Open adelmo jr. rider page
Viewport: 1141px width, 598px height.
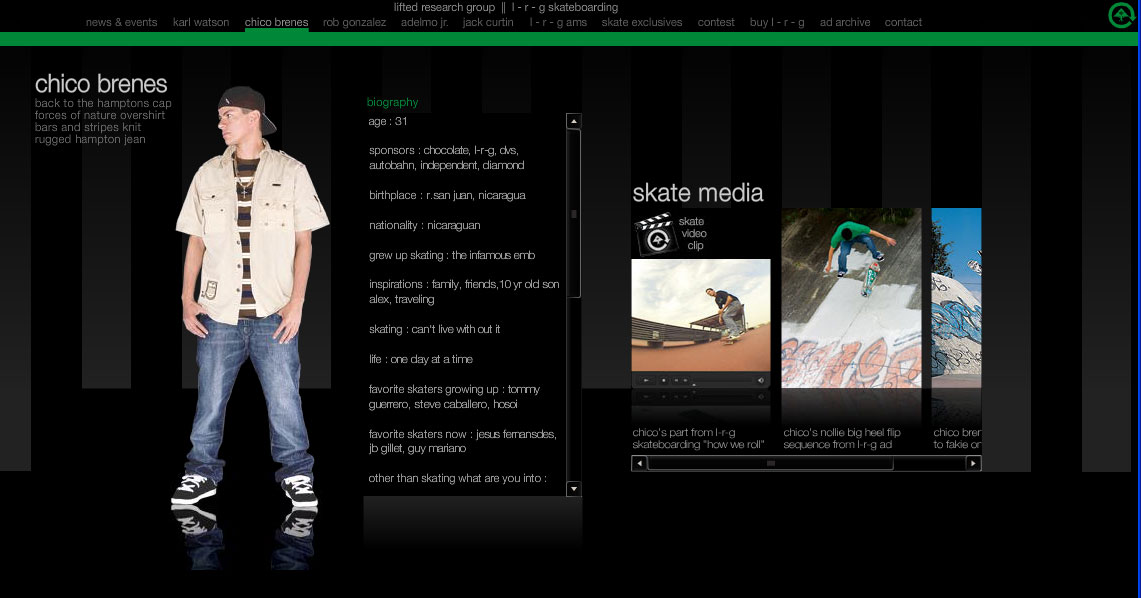tap(424, 23)
